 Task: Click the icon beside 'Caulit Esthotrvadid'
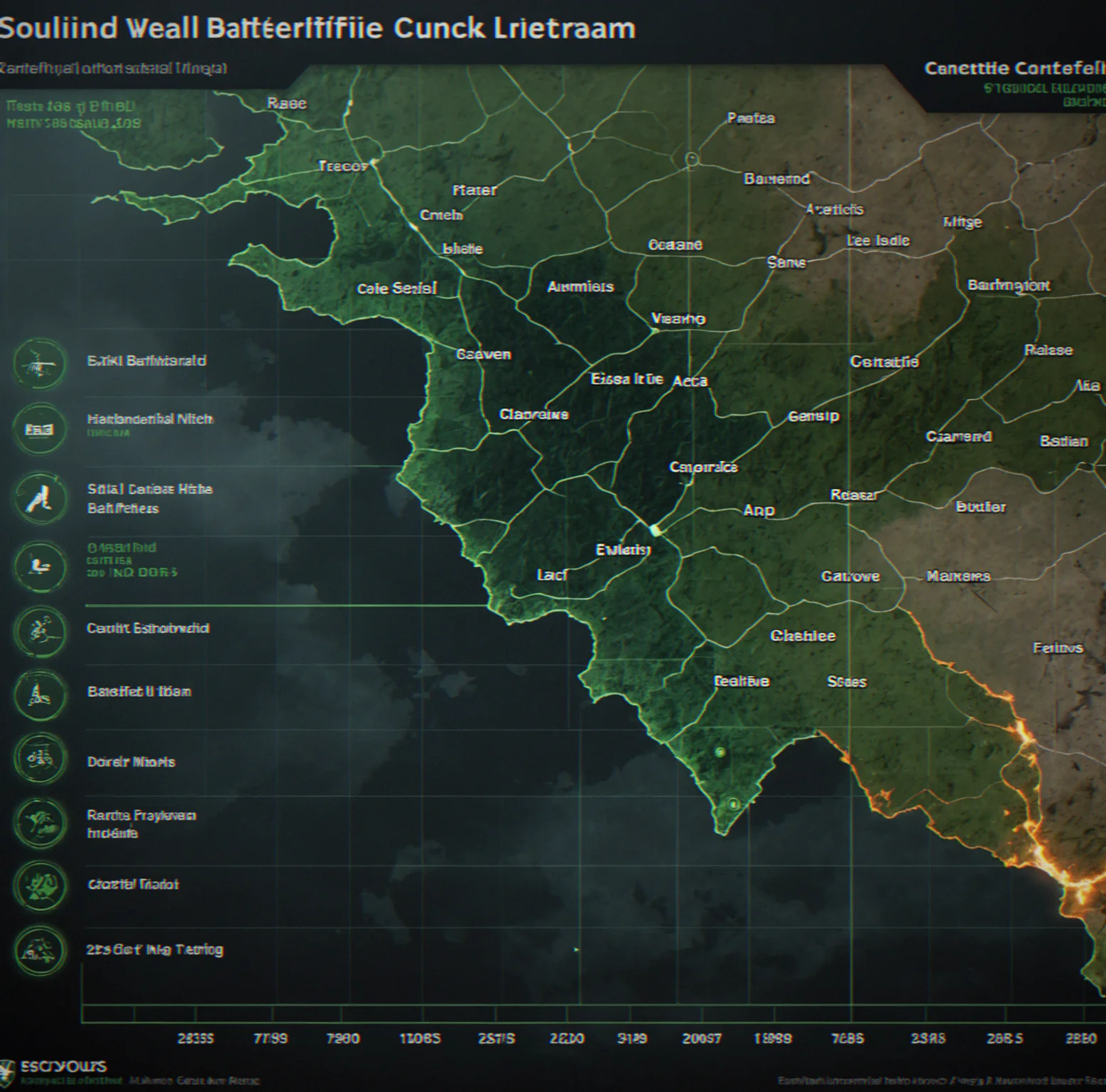40,631
